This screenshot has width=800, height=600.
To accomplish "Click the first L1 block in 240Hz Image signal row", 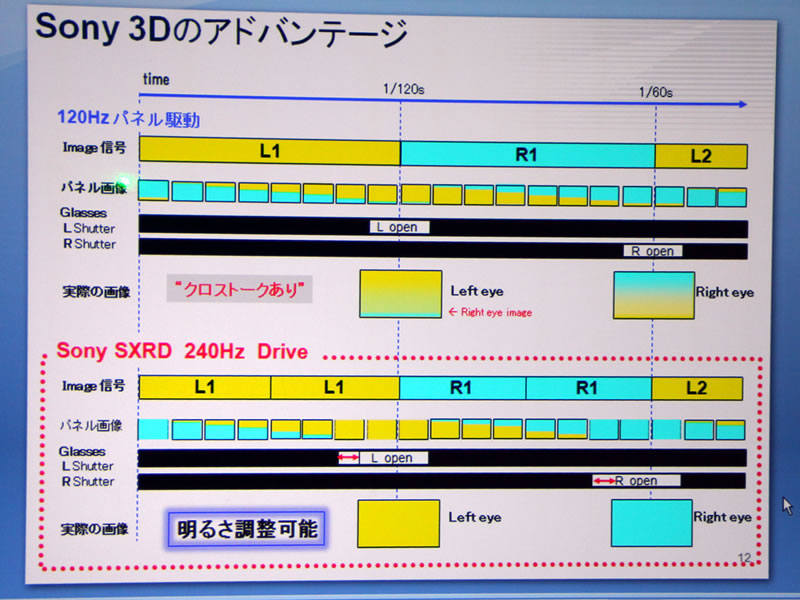I will 205,388.
